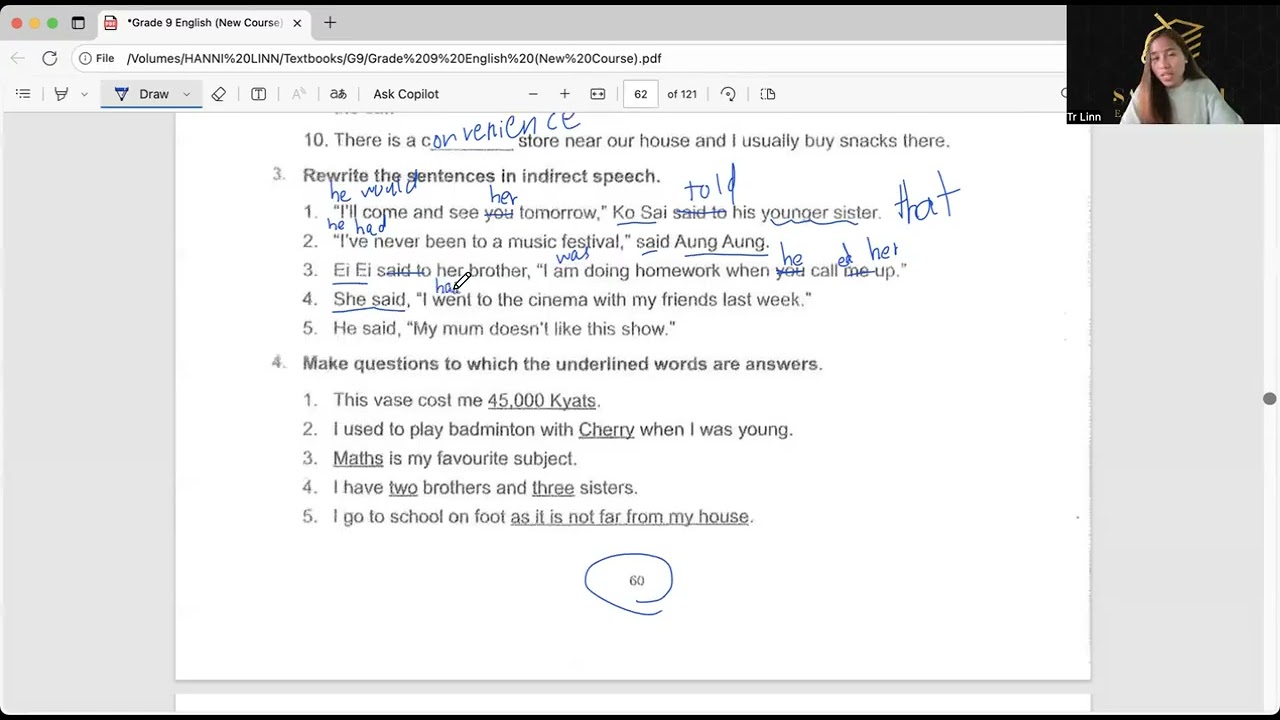Click the Read aloud icon

pyautogui.click(x=298, y=94)
